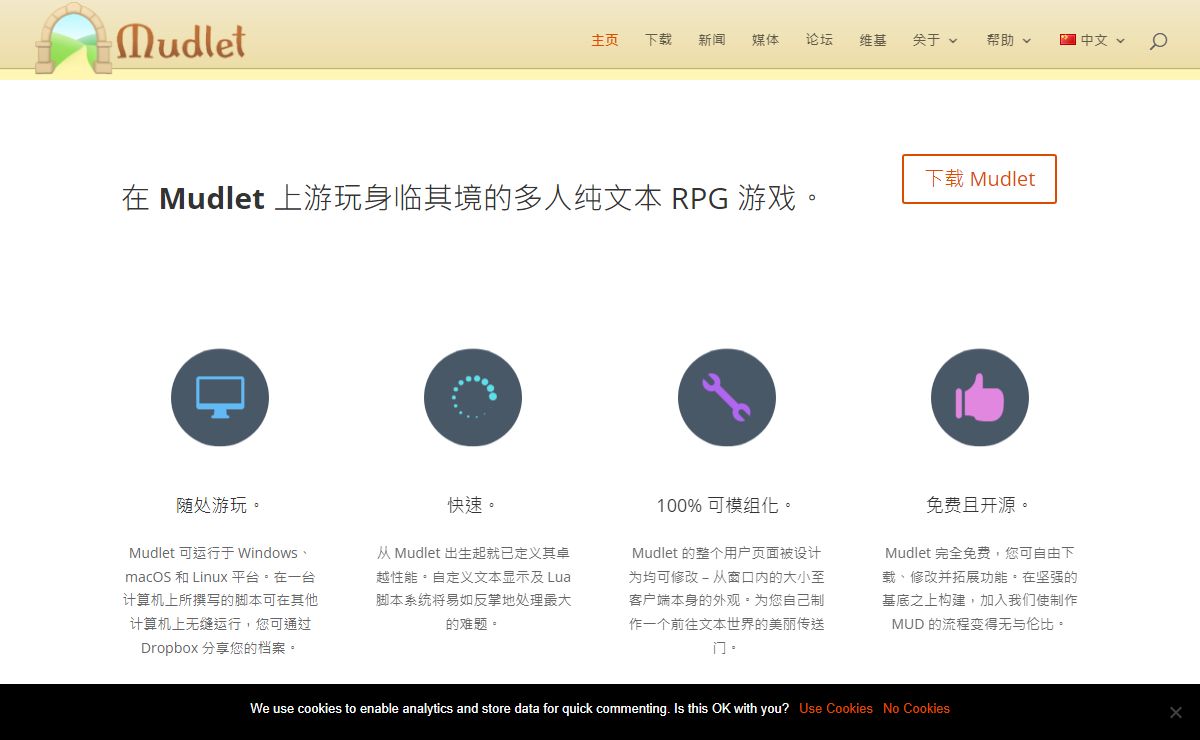Click the 随处游玩。 heading
The image size is (1200, 740).
pos(220,505)
